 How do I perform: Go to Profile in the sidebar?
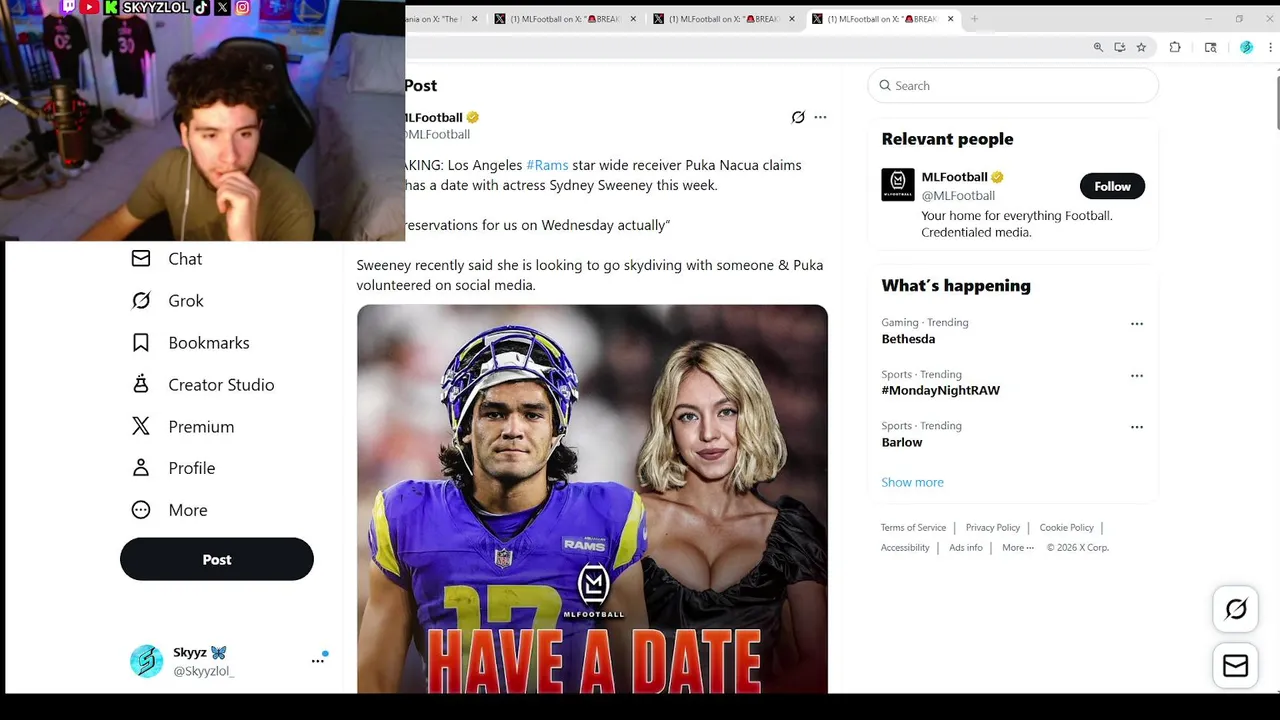[173, 468]
